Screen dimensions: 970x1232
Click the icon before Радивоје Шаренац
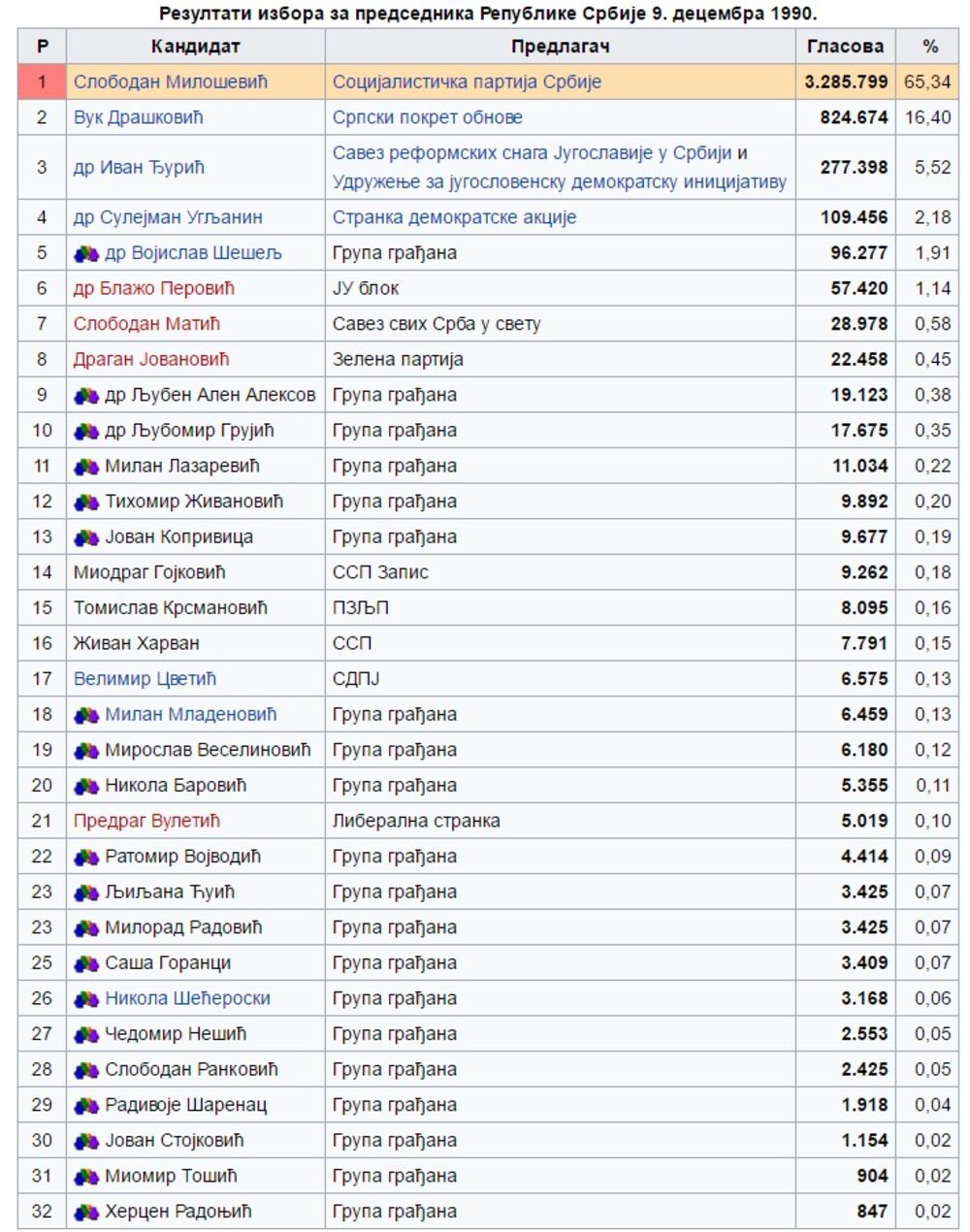[86, 1105]
